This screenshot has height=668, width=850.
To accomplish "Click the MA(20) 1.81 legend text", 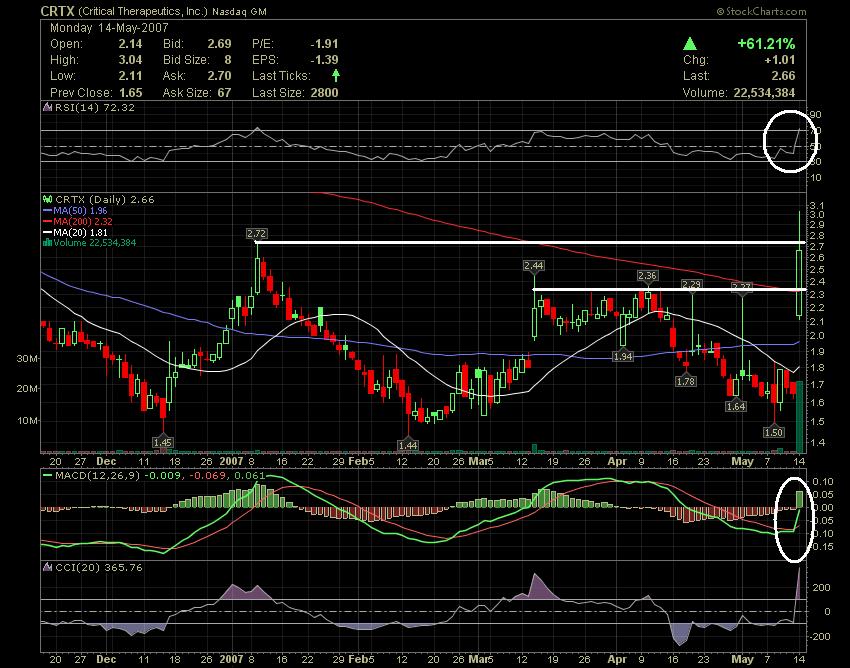I will pyautogui.click(x=80, y=233).
